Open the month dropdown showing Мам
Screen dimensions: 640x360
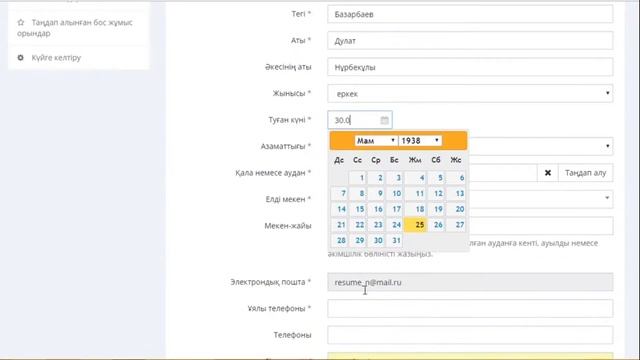tap(376, 140)
